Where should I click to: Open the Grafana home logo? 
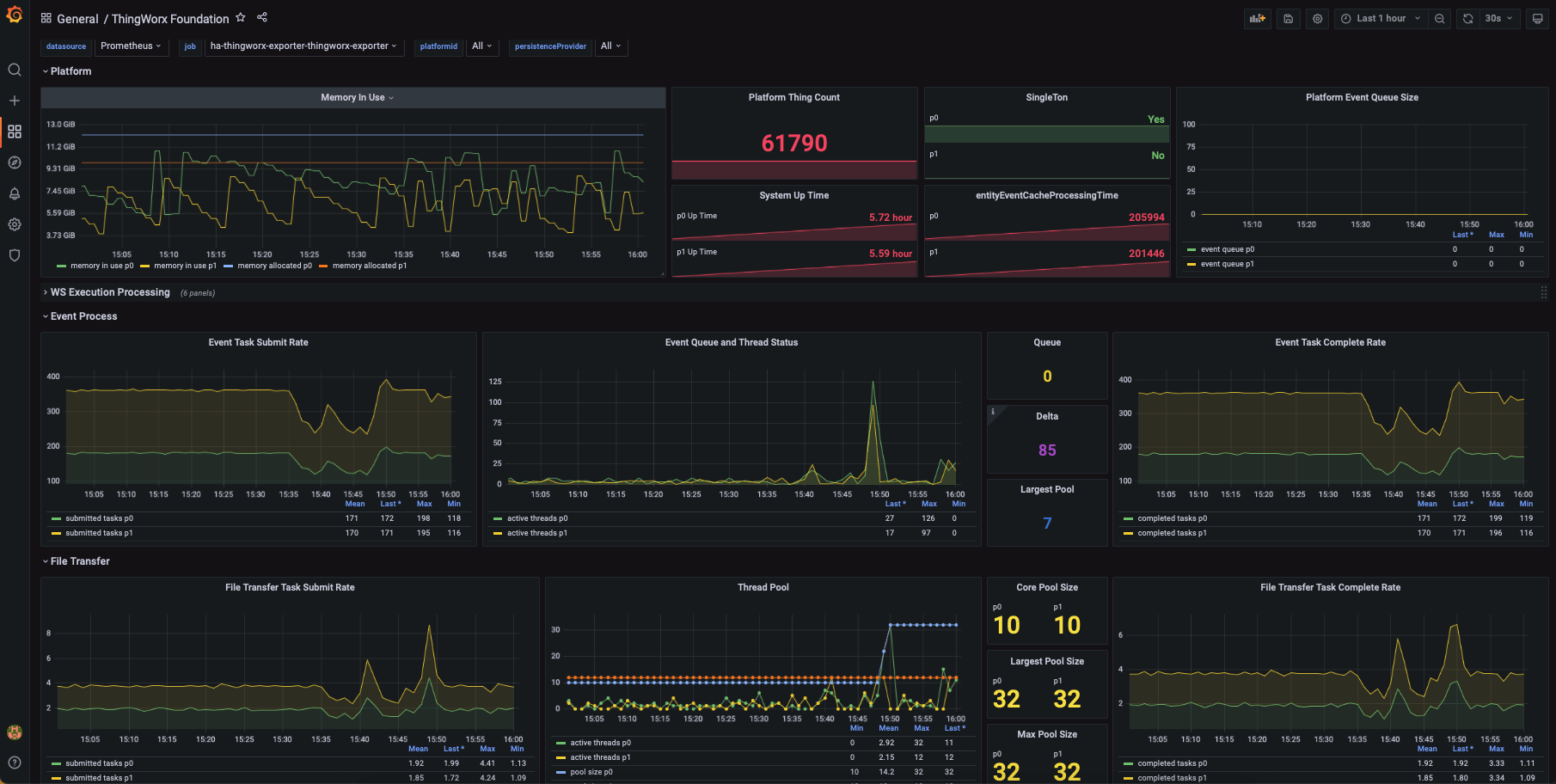(x=14, y=15)
